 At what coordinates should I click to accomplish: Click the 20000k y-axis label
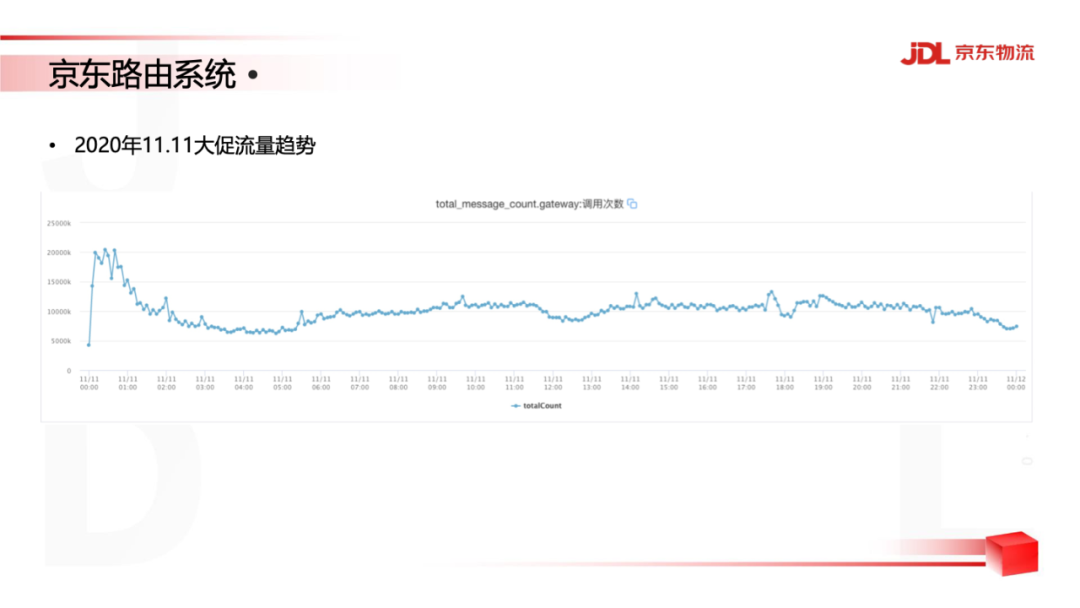[59, 253]
